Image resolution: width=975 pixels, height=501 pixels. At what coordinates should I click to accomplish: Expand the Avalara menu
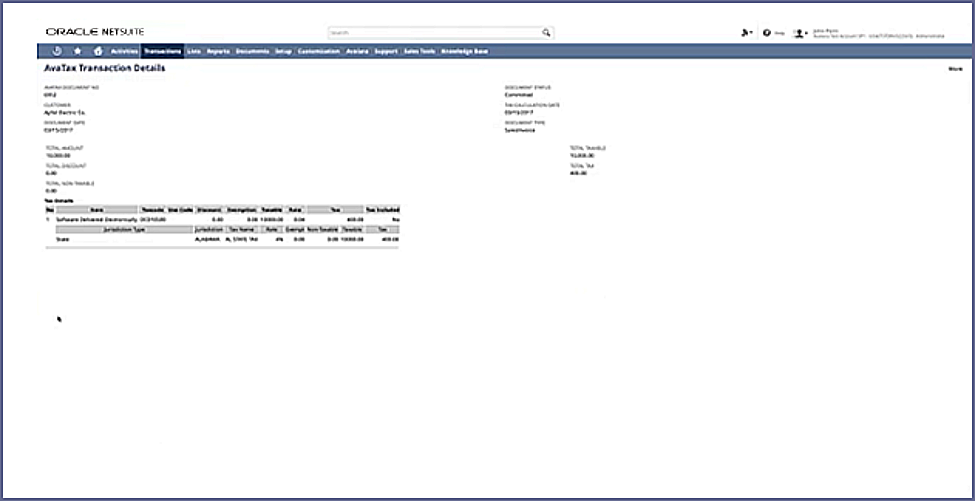[x=357, y=50]
